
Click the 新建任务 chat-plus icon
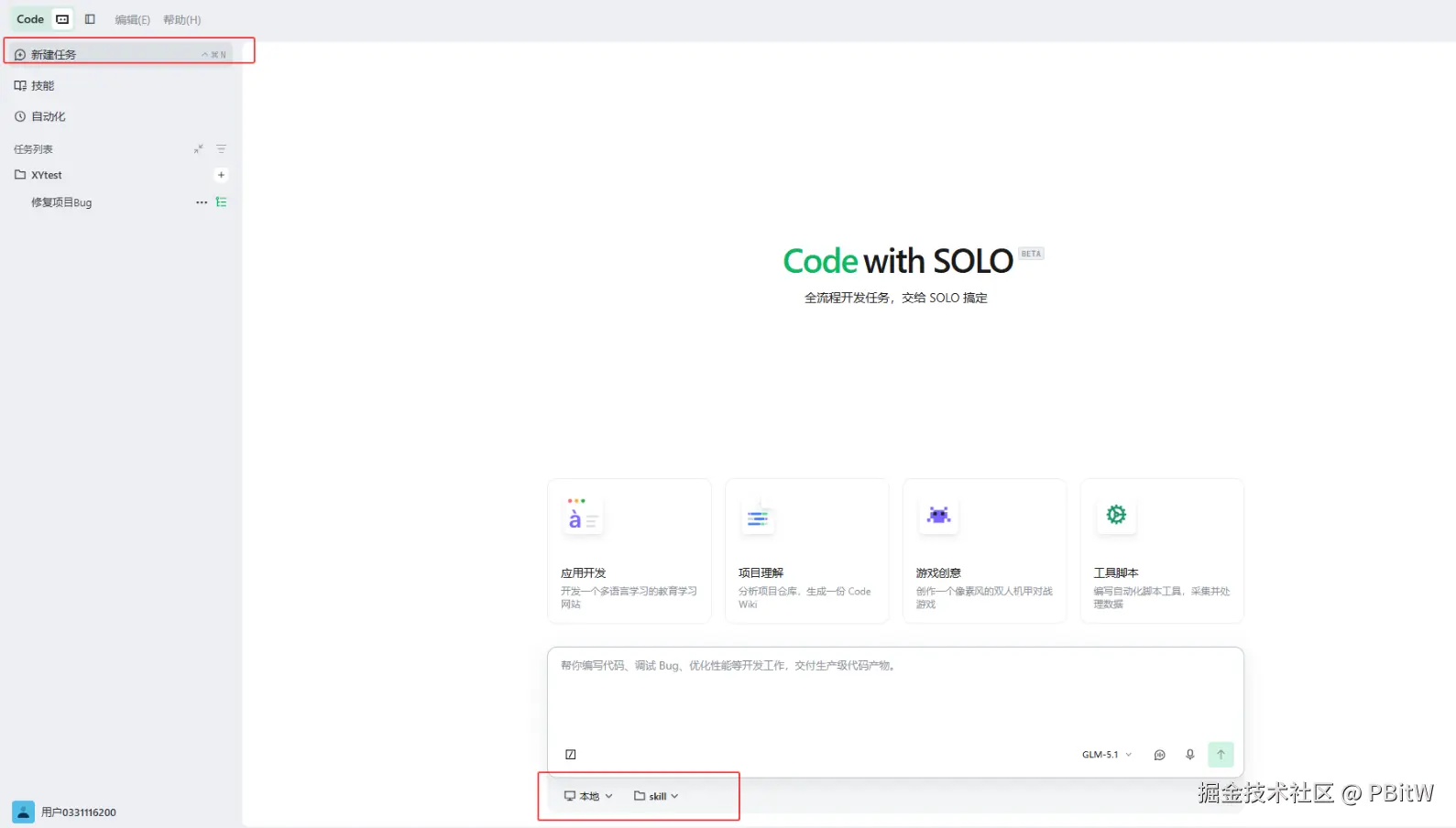pos(20,55)
